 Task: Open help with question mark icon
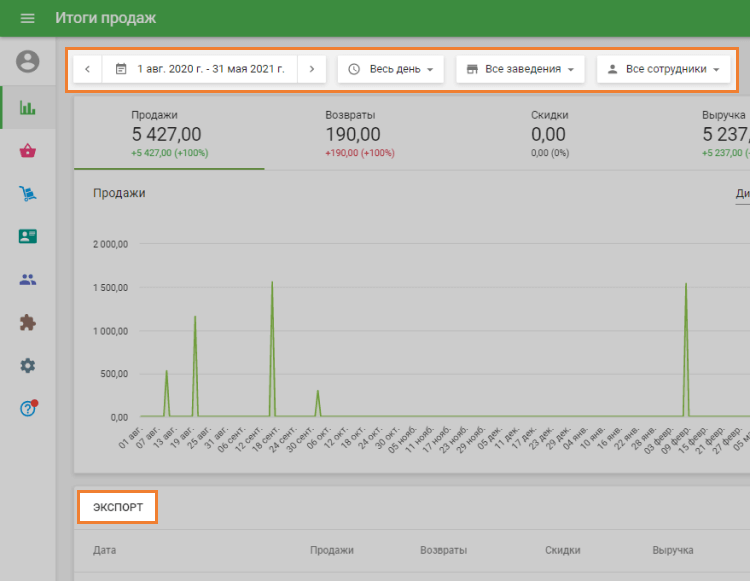[x=28, y=409]
